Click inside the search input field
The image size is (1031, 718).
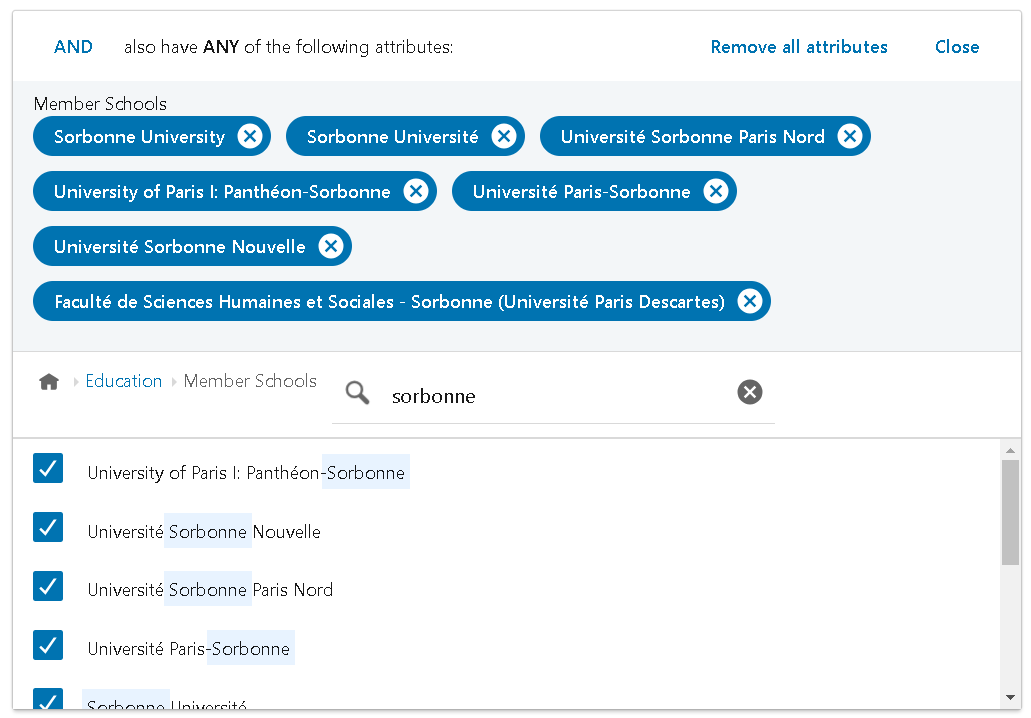coord(550,396)
